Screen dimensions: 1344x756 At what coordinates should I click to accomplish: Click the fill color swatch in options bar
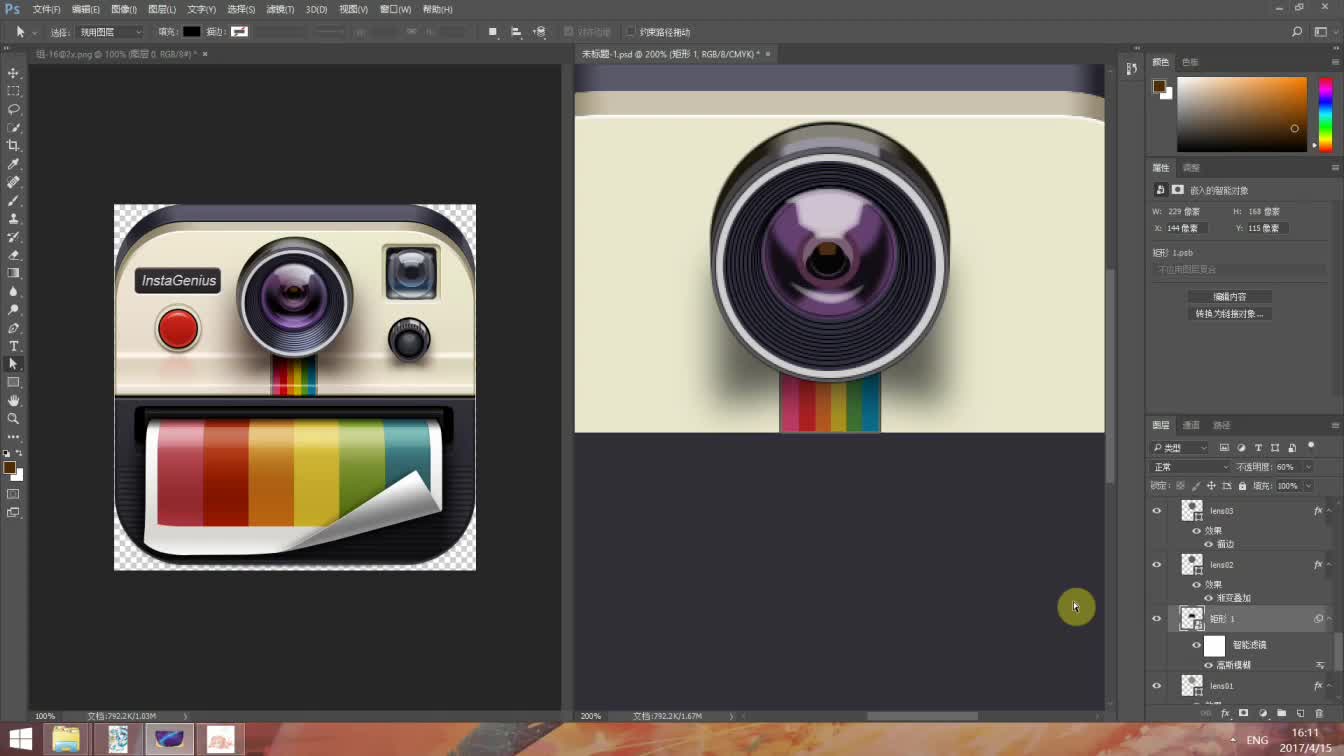coord(191,32)
